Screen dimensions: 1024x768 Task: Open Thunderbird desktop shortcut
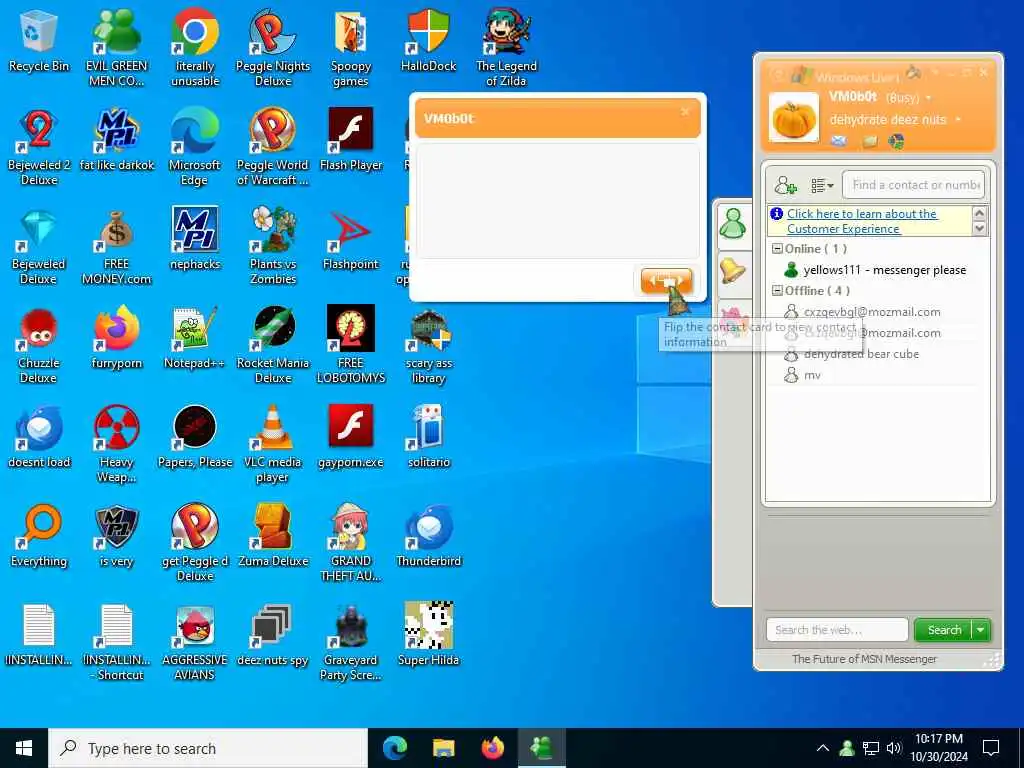pyautogui.click(x=428, y=537)
